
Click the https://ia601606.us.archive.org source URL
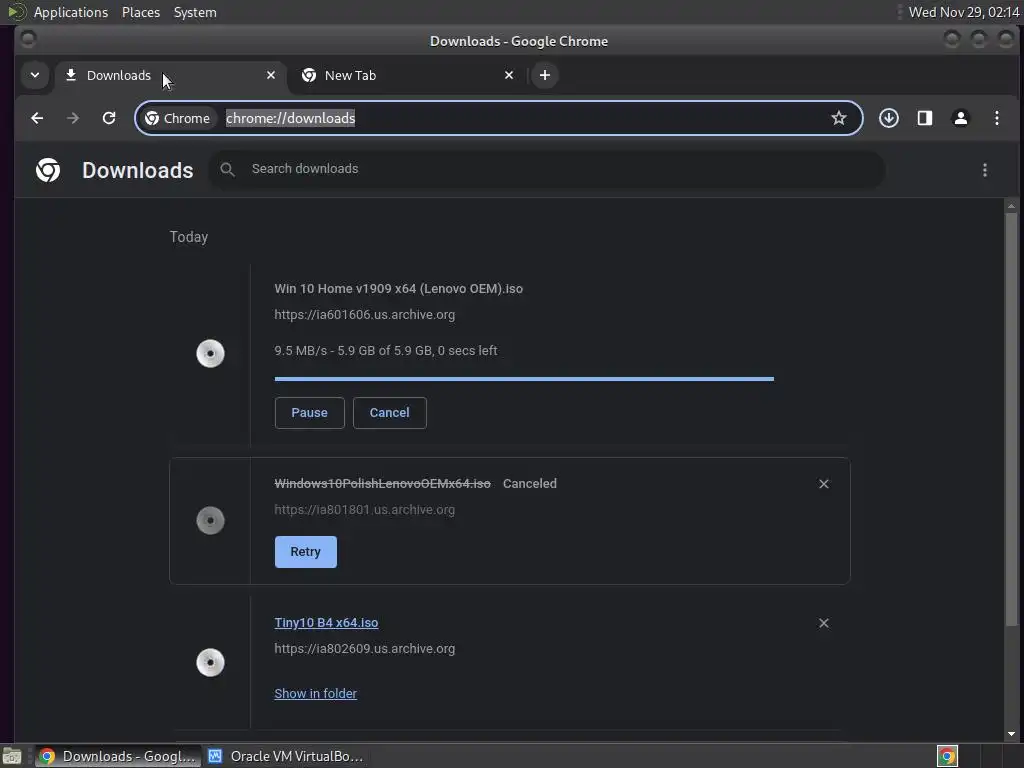pos(364,315)
